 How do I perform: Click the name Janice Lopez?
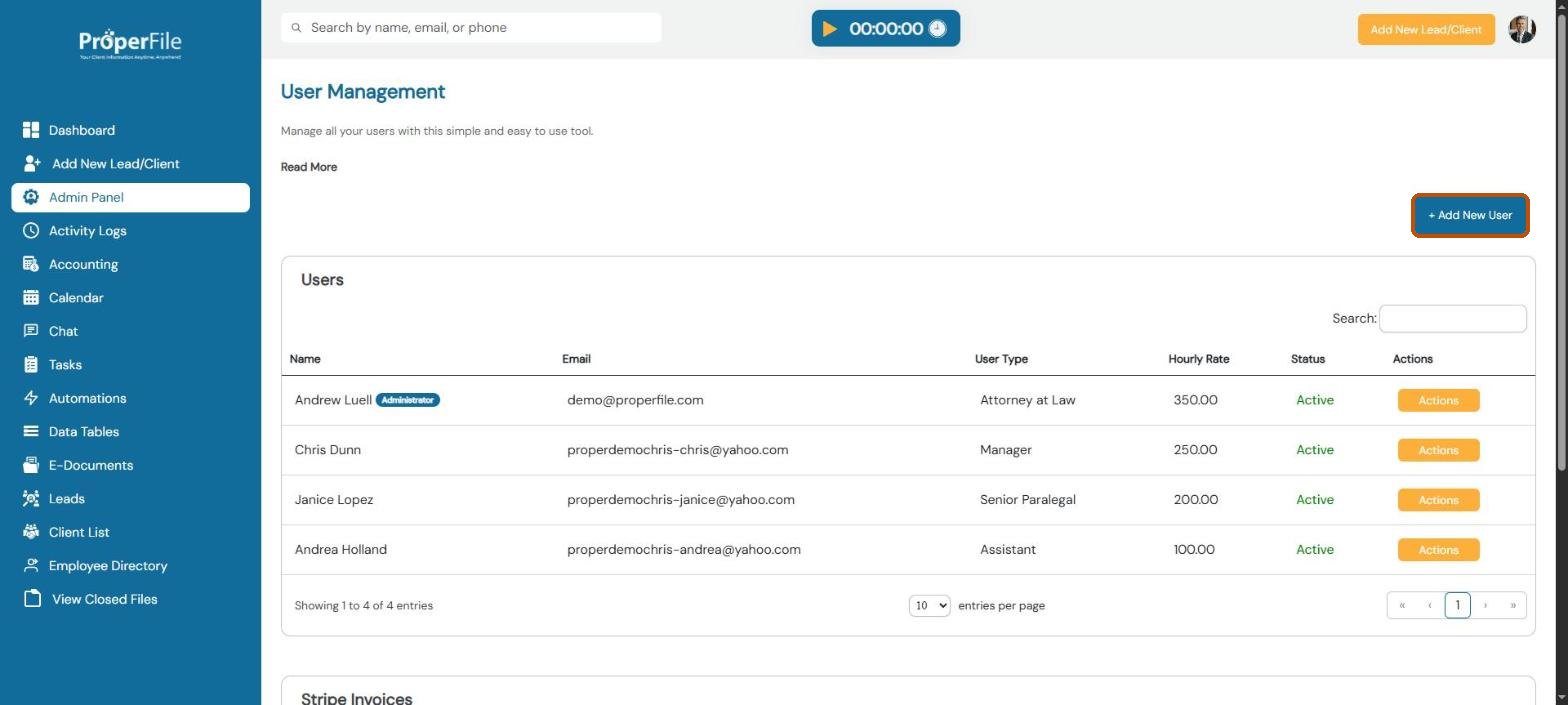click(x=334, y=500)
